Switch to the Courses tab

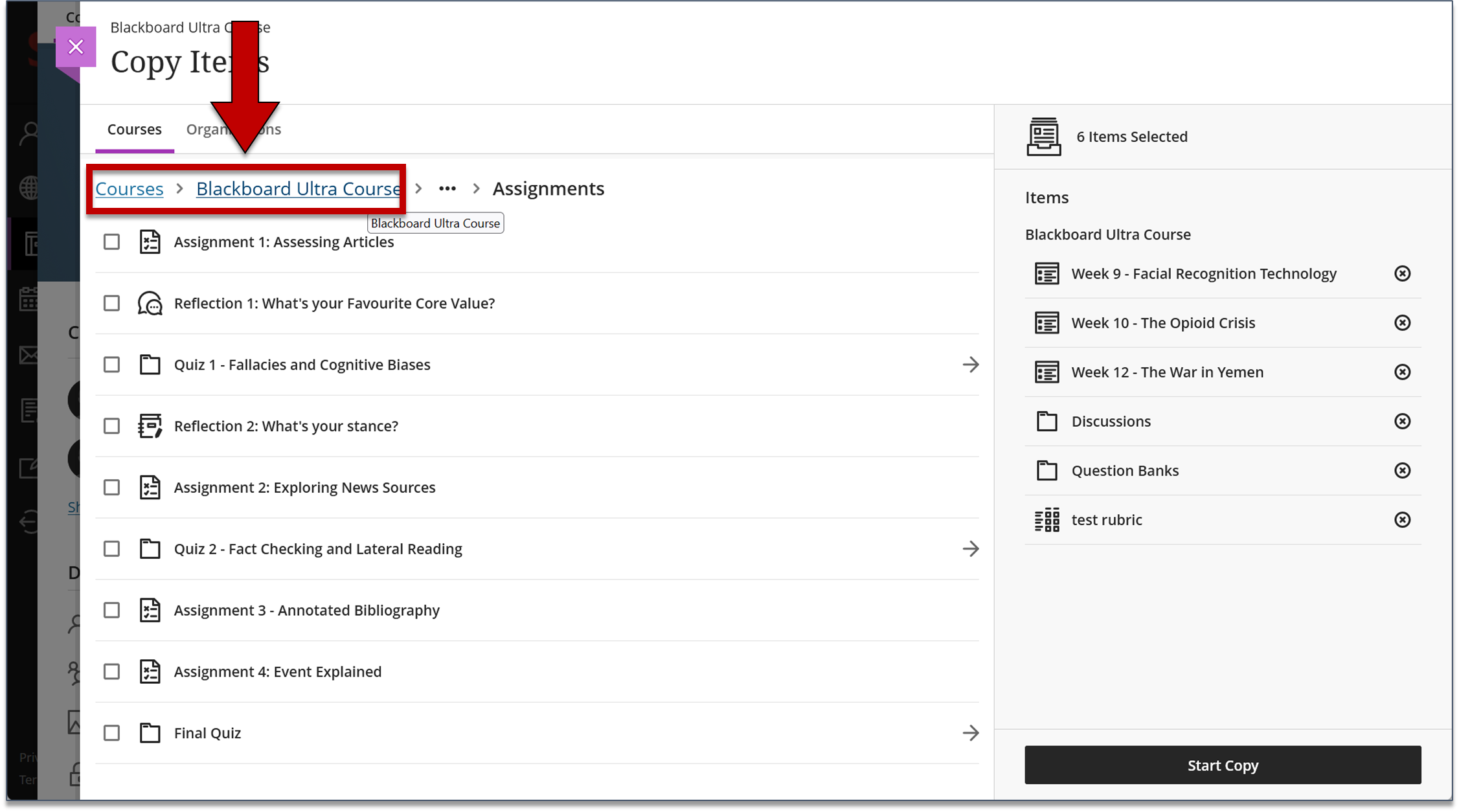[x=134, y=129]
